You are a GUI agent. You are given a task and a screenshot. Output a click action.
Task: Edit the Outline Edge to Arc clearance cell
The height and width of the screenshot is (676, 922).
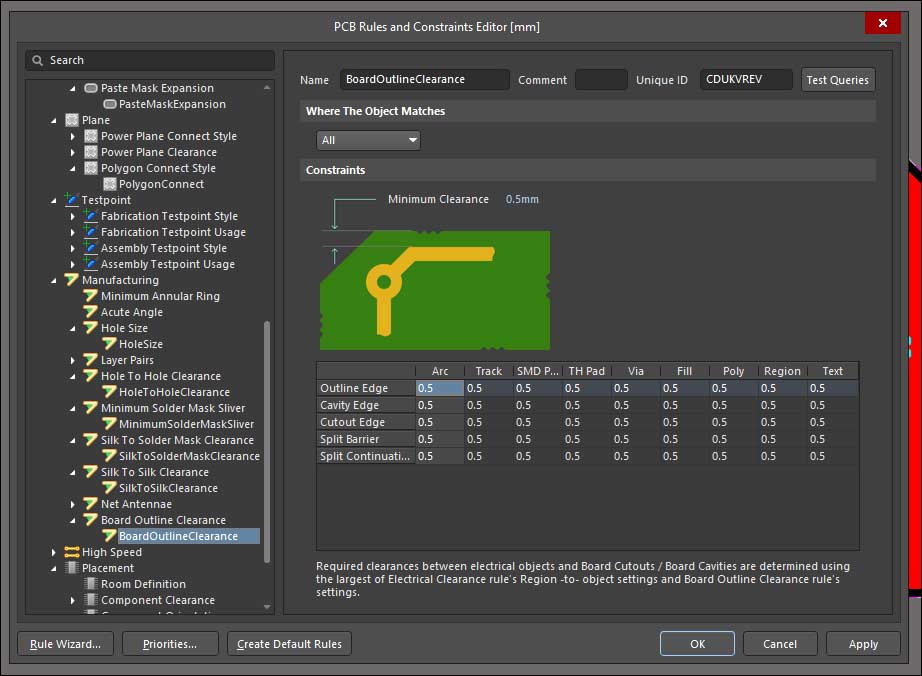tap(439, 388)
